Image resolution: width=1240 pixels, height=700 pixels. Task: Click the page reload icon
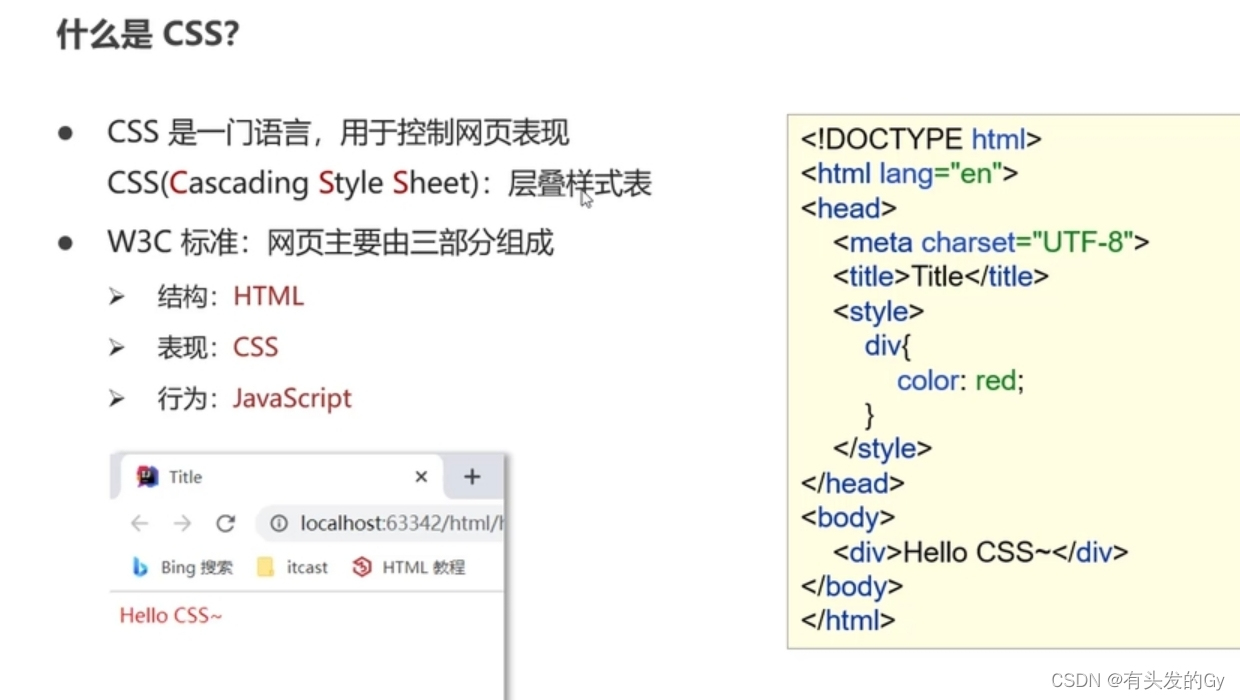226,523
